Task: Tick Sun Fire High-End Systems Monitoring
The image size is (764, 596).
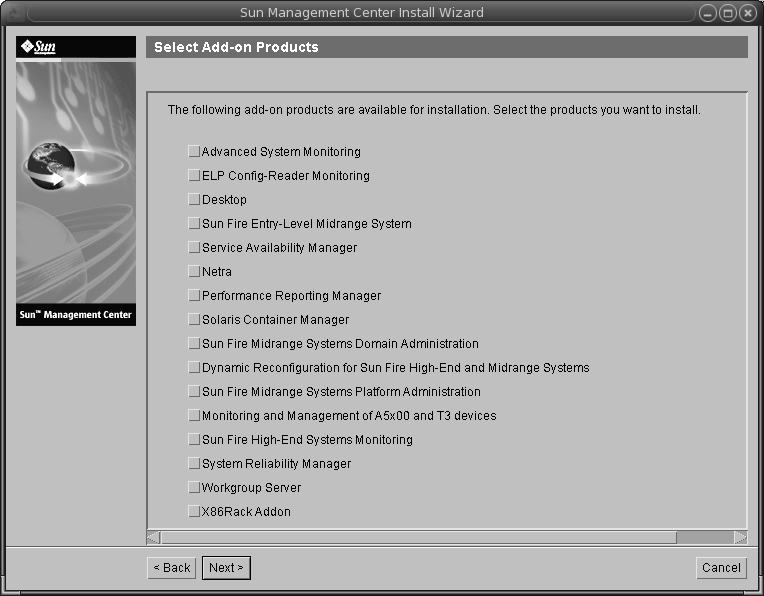Action: coord(194,439)
